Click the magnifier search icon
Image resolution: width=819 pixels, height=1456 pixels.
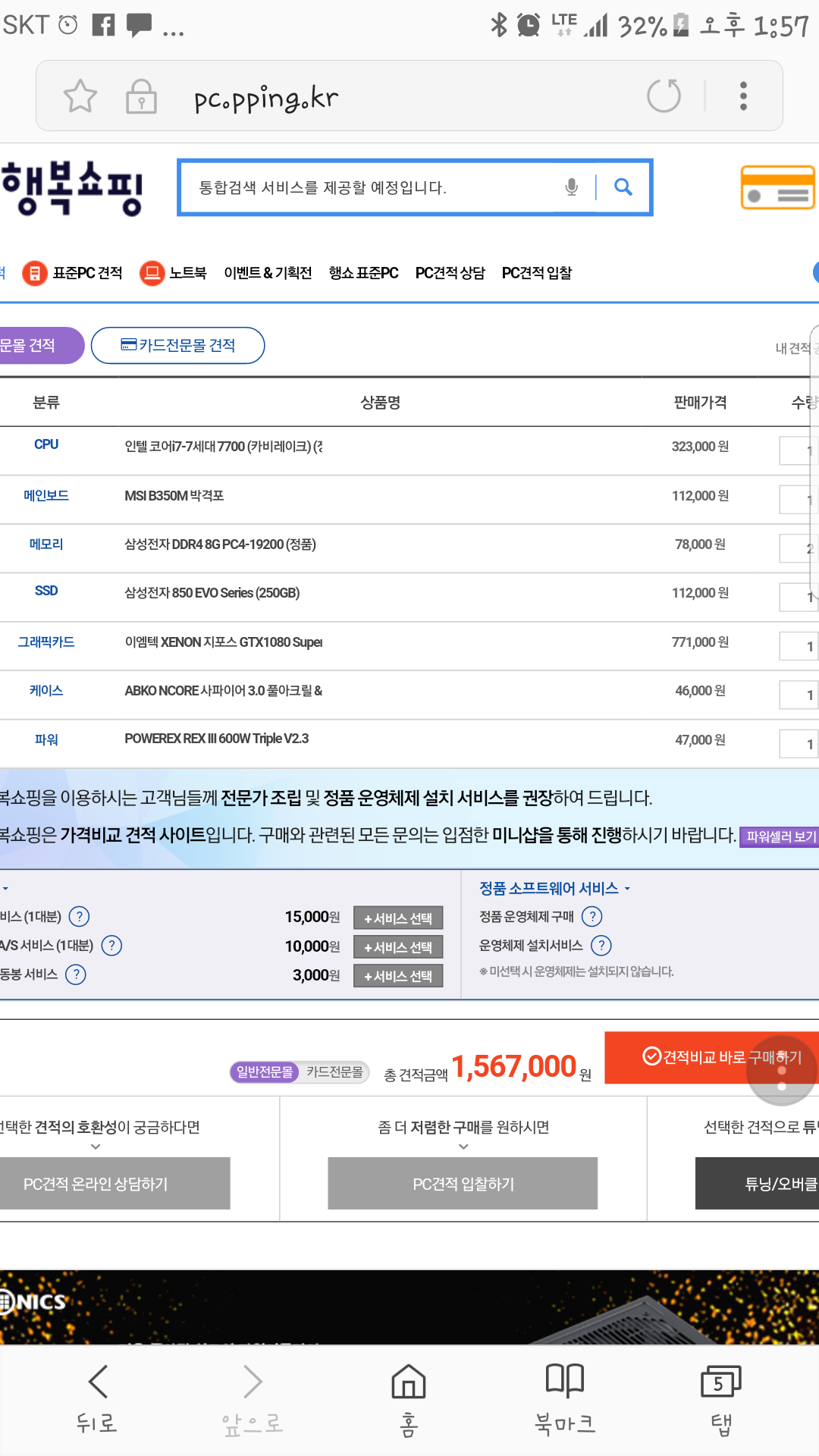click(x=623, y=187)
